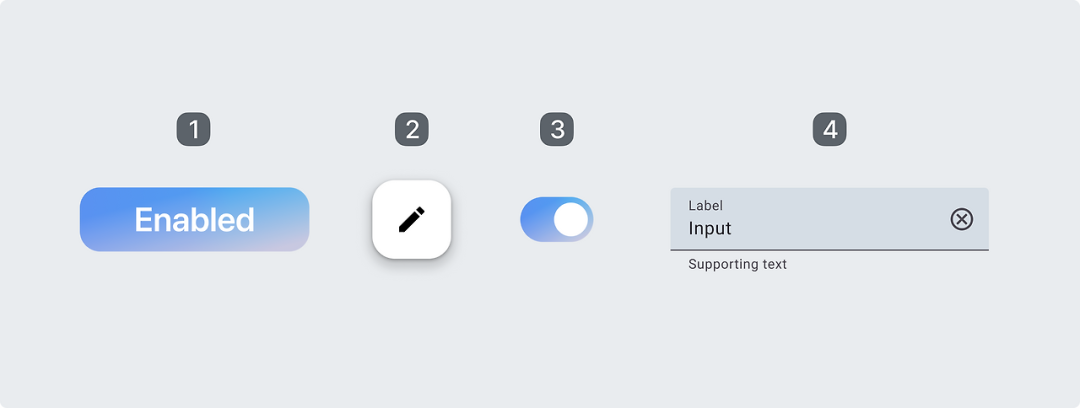
Task: Click the blue track of the switch
Action: pos(534,220)
